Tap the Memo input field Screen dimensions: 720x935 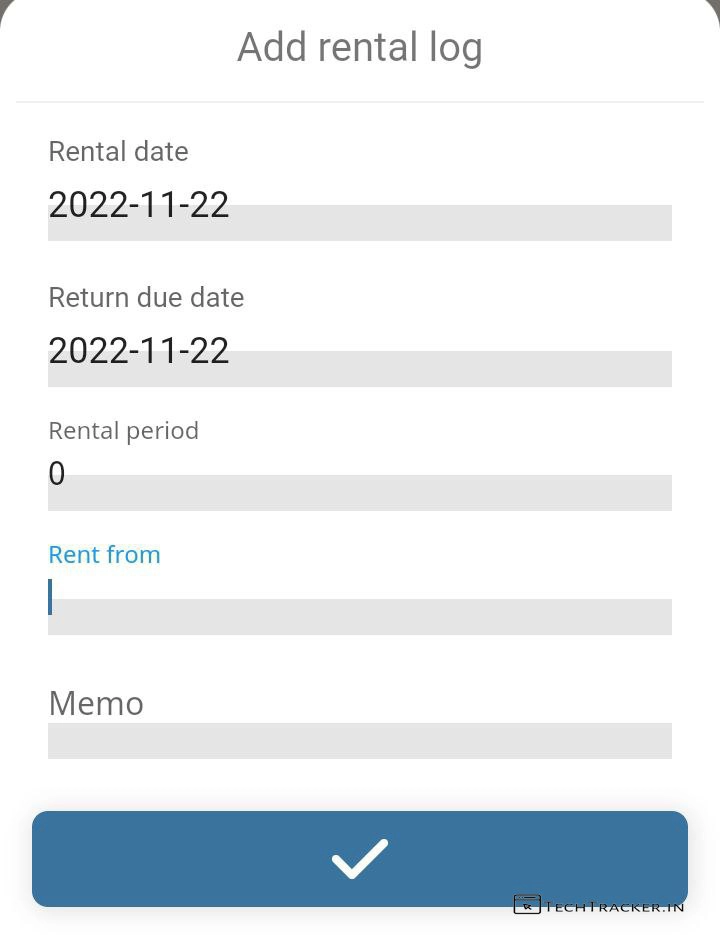[360, 740]
